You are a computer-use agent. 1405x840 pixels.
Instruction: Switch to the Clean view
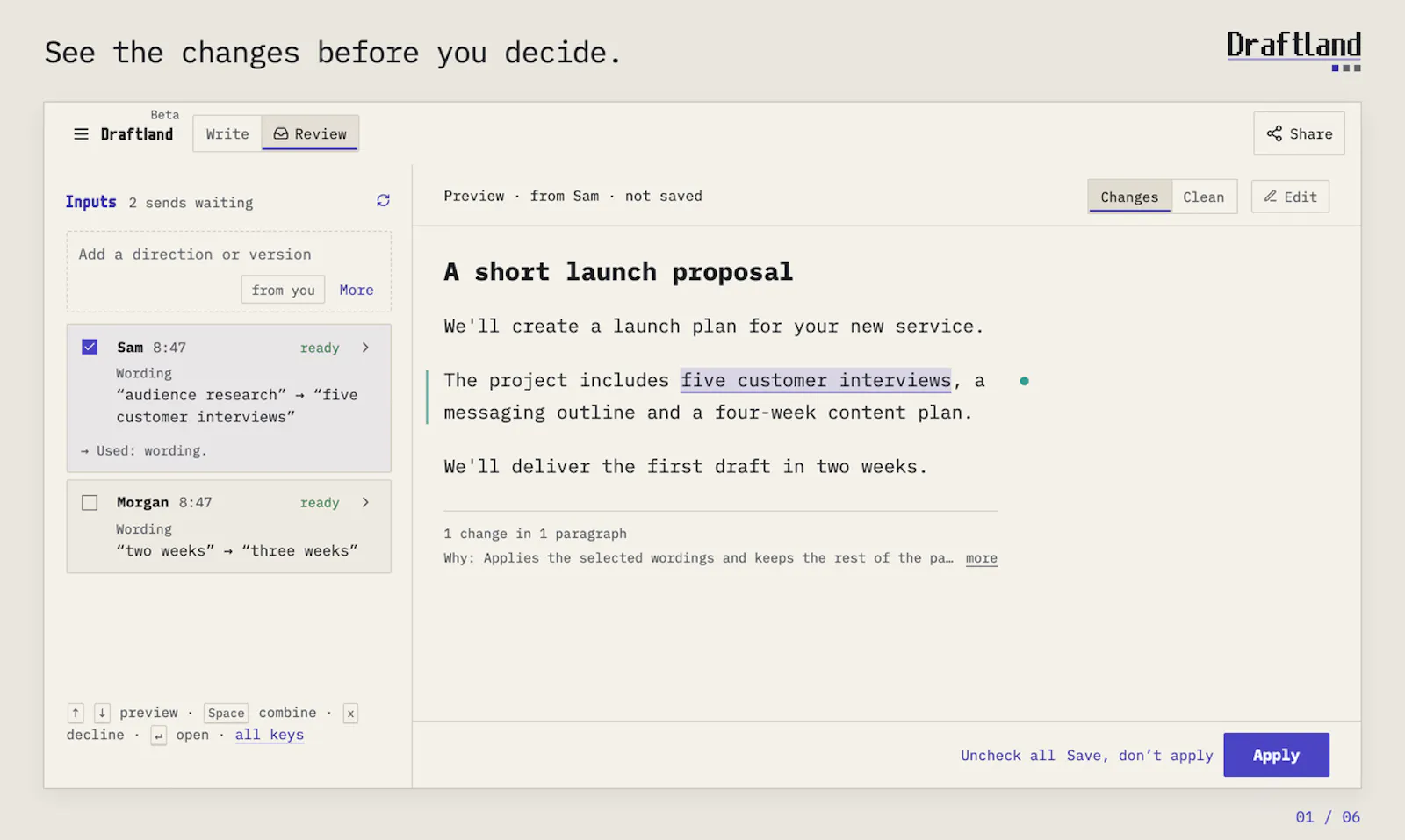(x=1204, y=197)
